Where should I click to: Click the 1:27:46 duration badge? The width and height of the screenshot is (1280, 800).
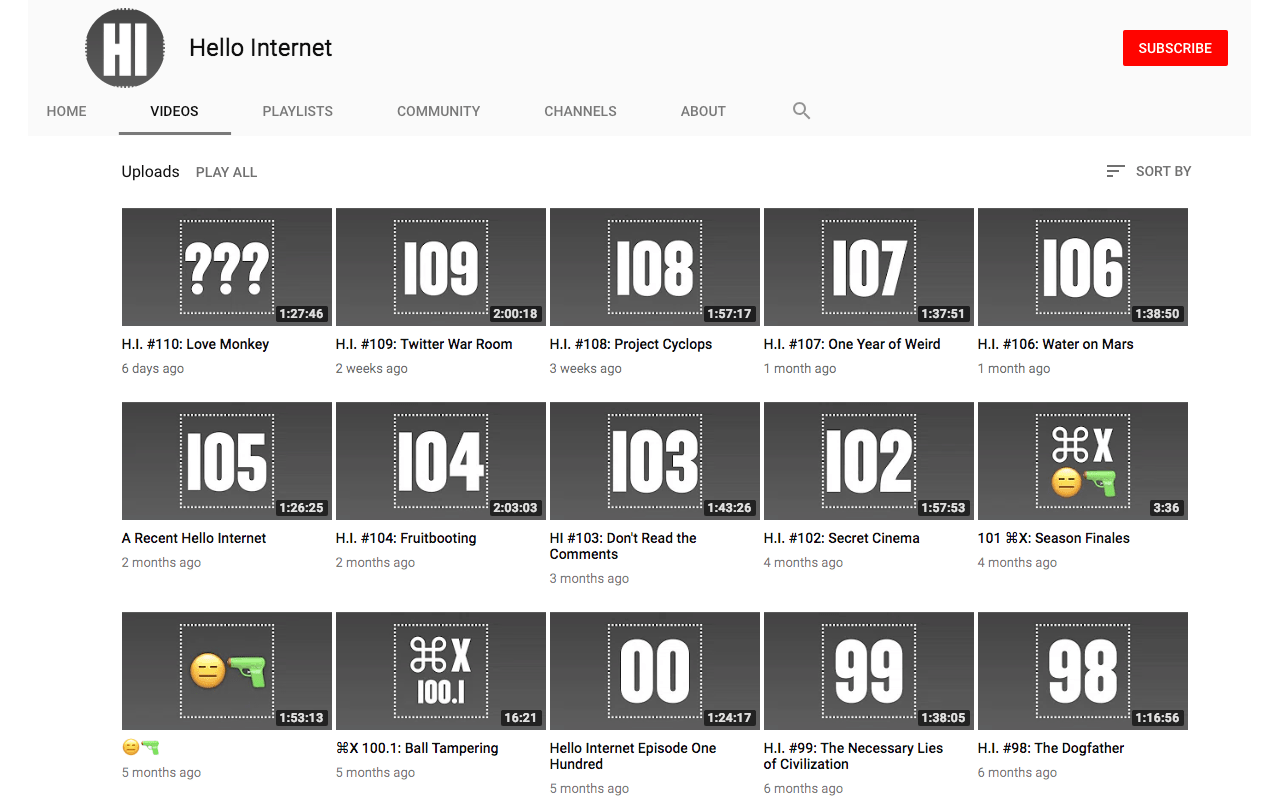coord(302,314)
